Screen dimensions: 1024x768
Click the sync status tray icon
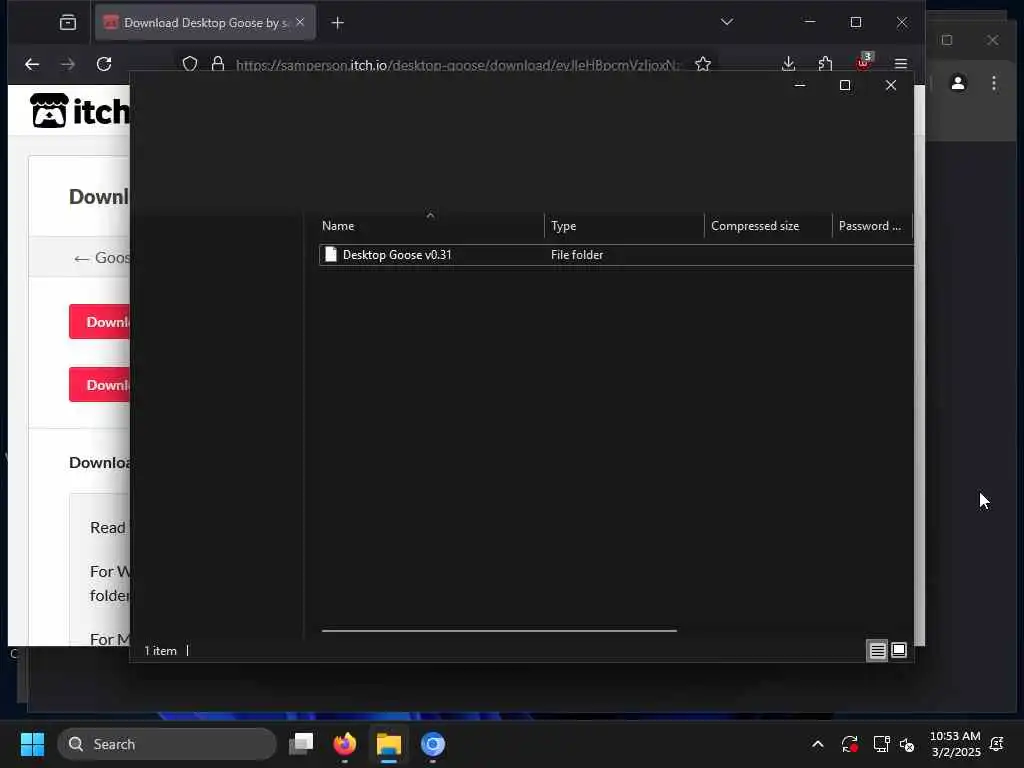[849, 744]
